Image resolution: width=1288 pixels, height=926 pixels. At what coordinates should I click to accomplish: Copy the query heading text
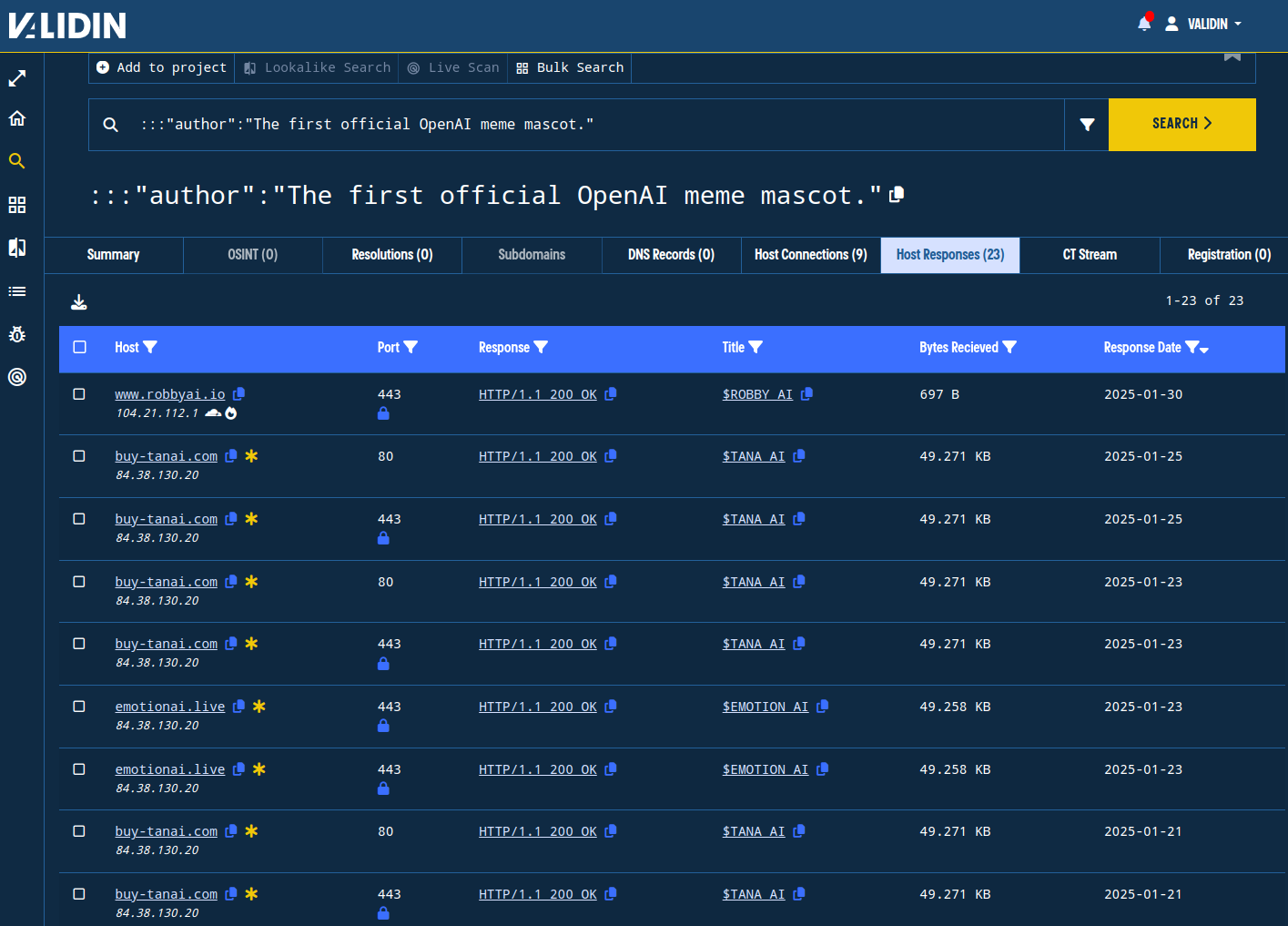pyautogui.click(x=897, y=194)
